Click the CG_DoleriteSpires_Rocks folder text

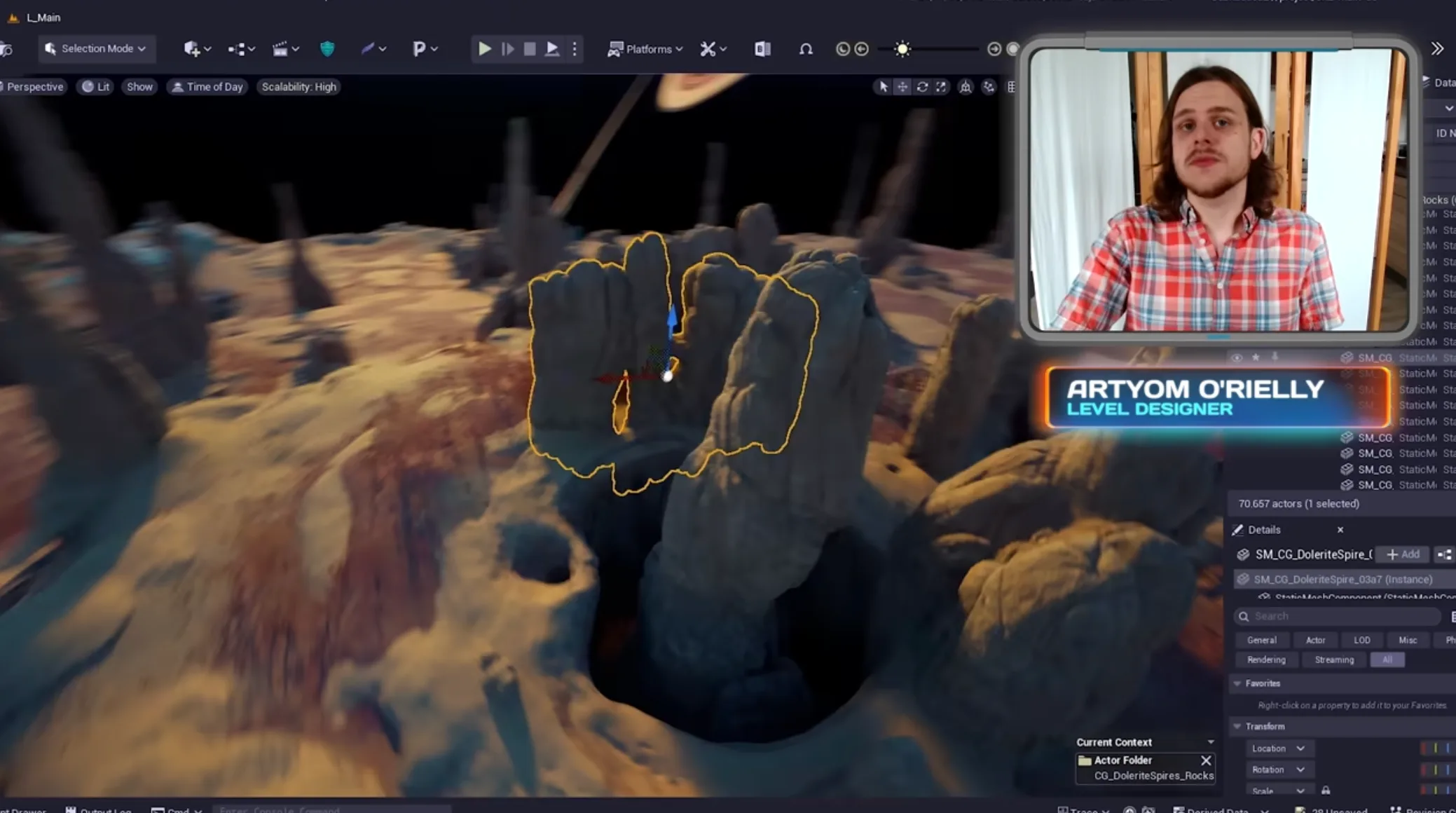1153,776
